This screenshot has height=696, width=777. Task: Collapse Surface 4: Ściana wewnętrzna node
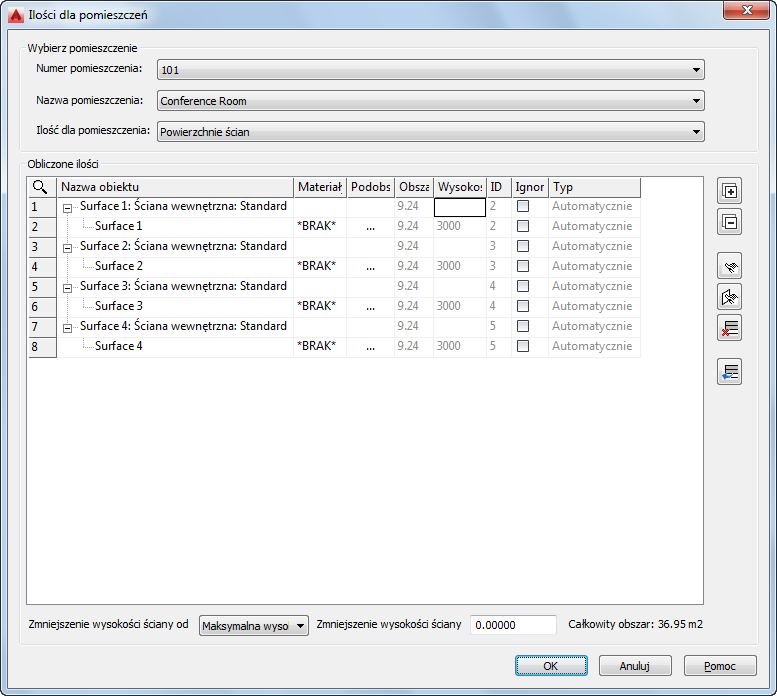pos(67,328)
